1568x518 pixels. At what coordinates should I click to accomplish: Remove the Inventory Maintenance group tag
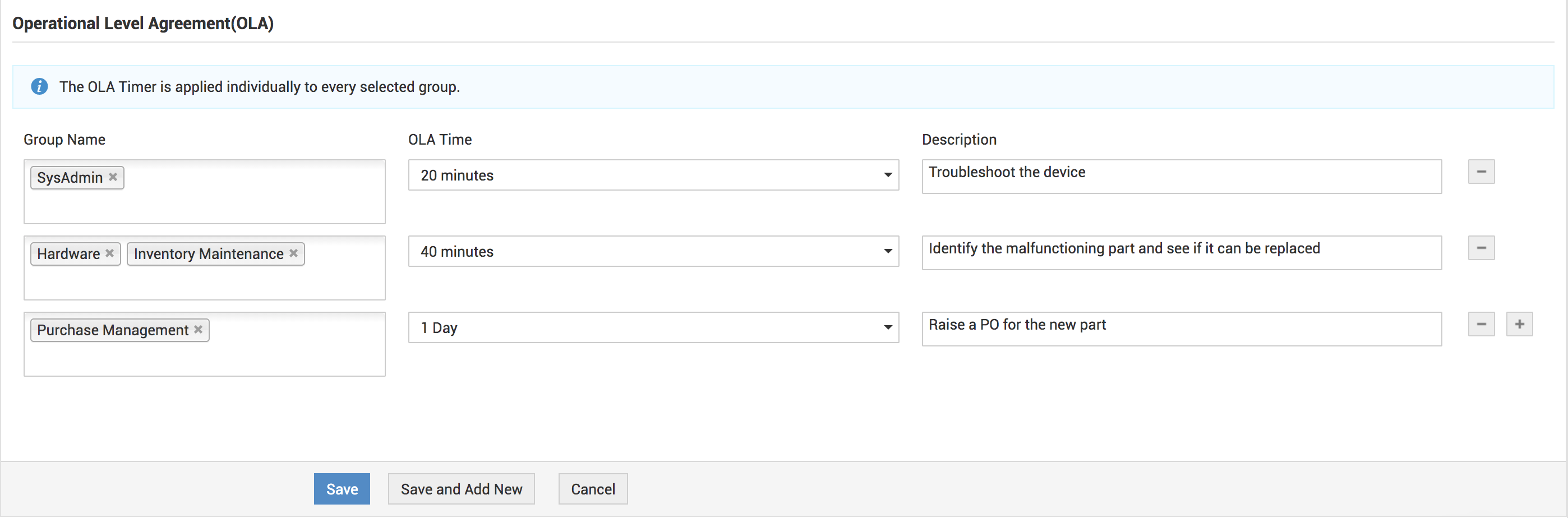(x=293, y=253)
